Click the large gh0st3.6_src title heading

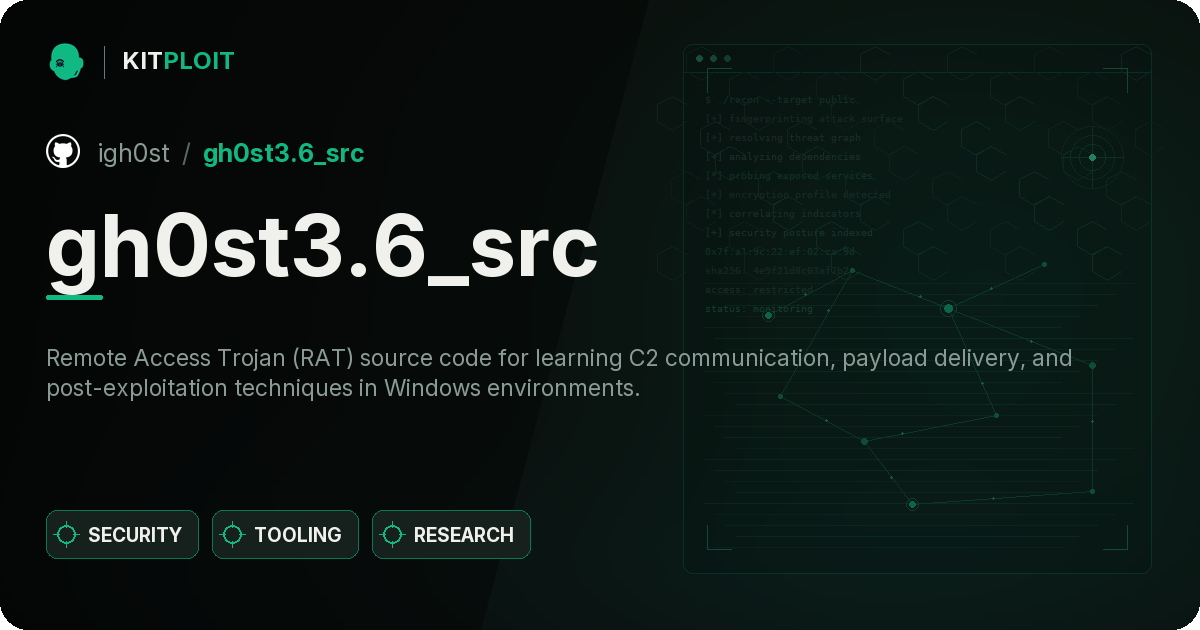322,247
